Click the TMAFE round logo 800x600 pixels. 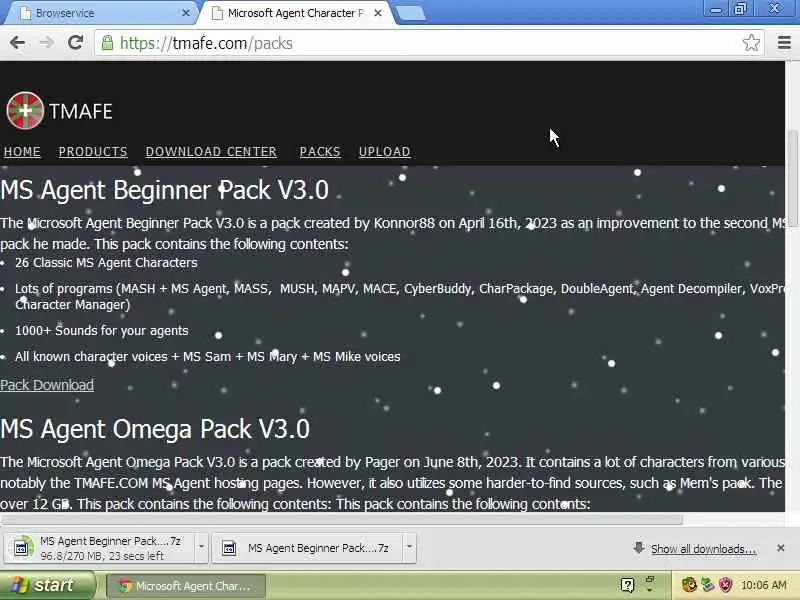pyautogui.click(x=25, y=110)
